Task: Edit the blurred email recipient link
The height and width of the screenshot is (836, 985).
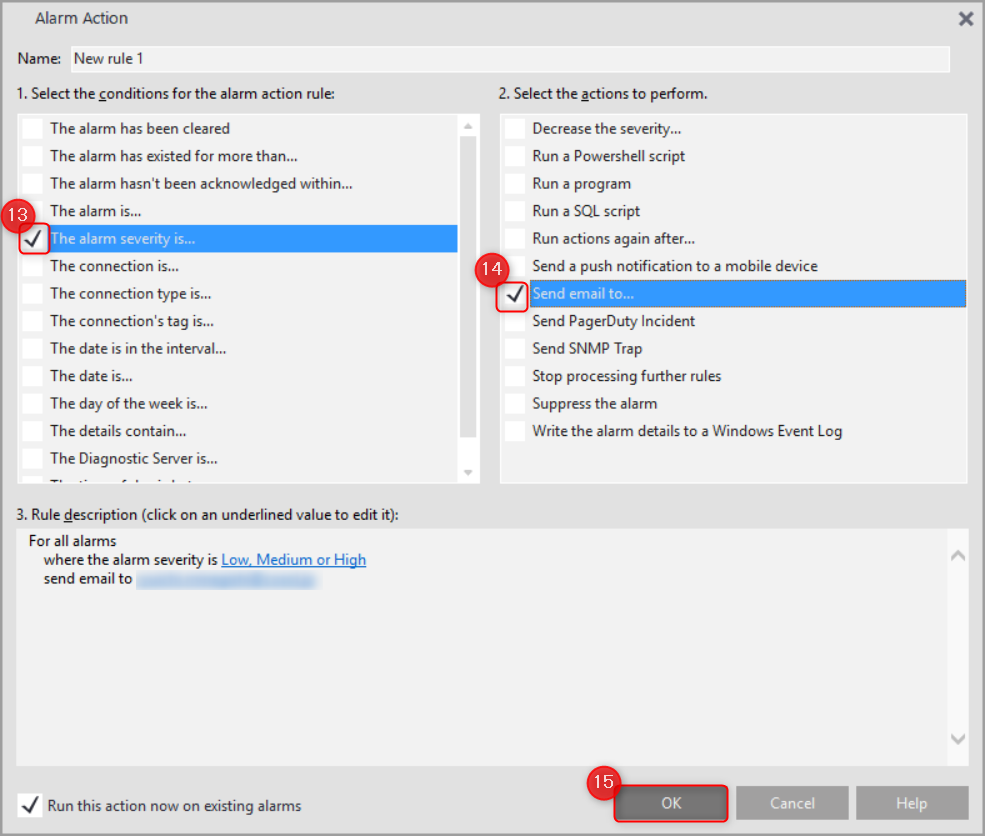Action: 229,580
